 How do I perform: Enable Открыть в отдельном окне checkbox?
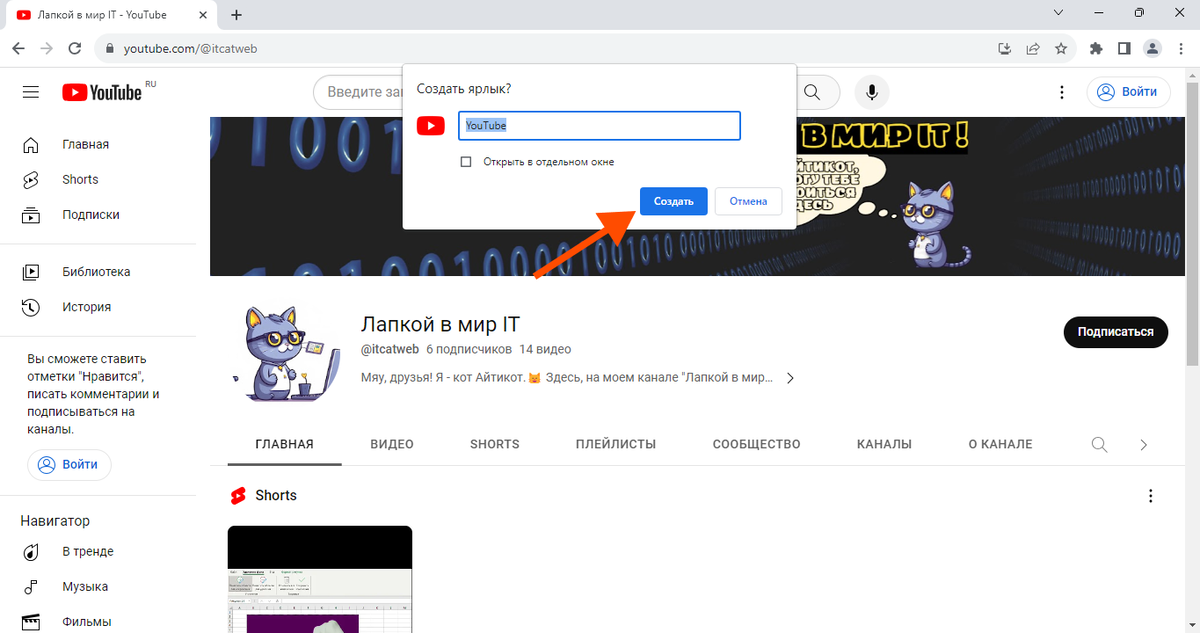(466, 162)
